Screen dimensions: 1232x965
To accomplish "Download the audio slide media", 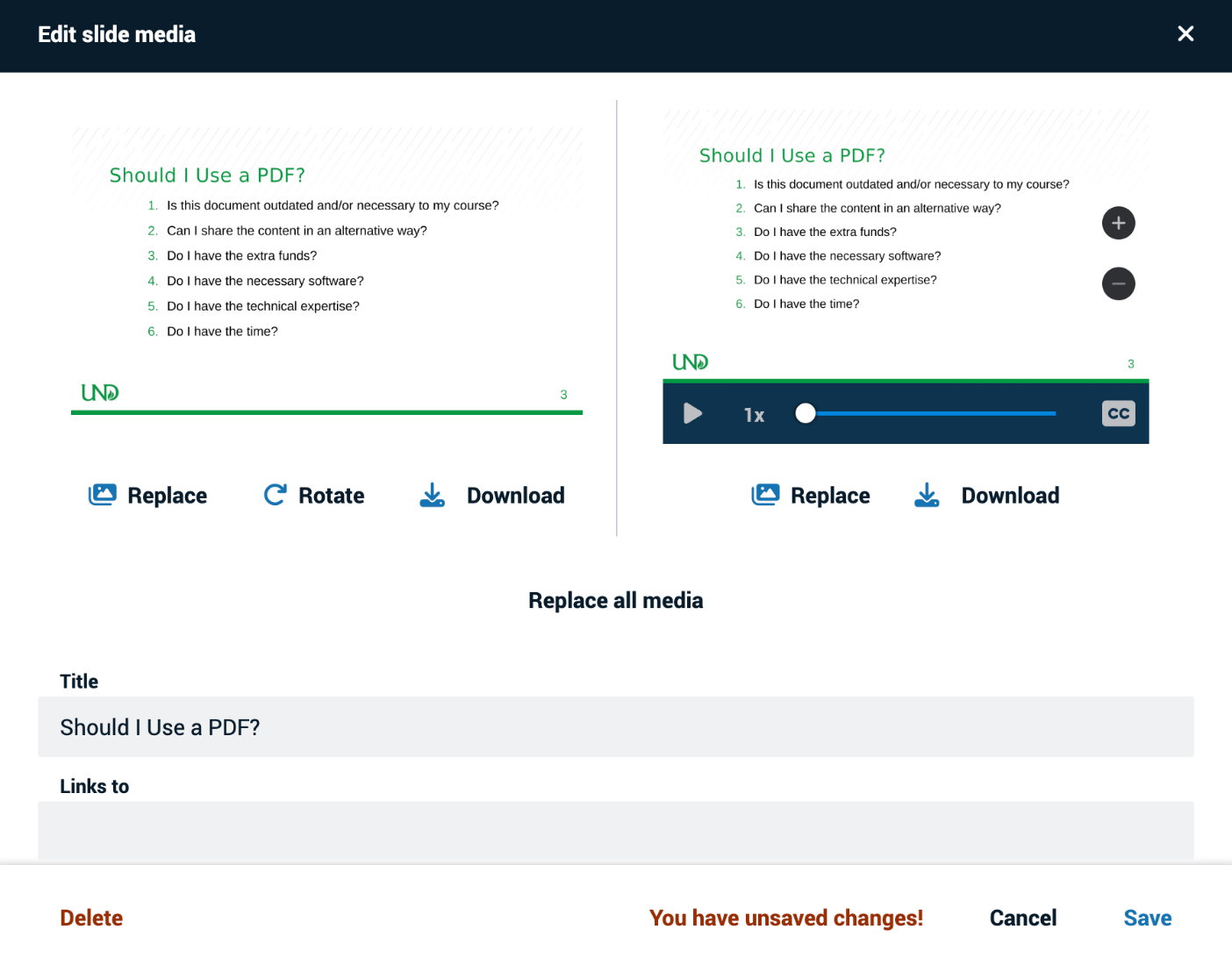I will 986,495.
